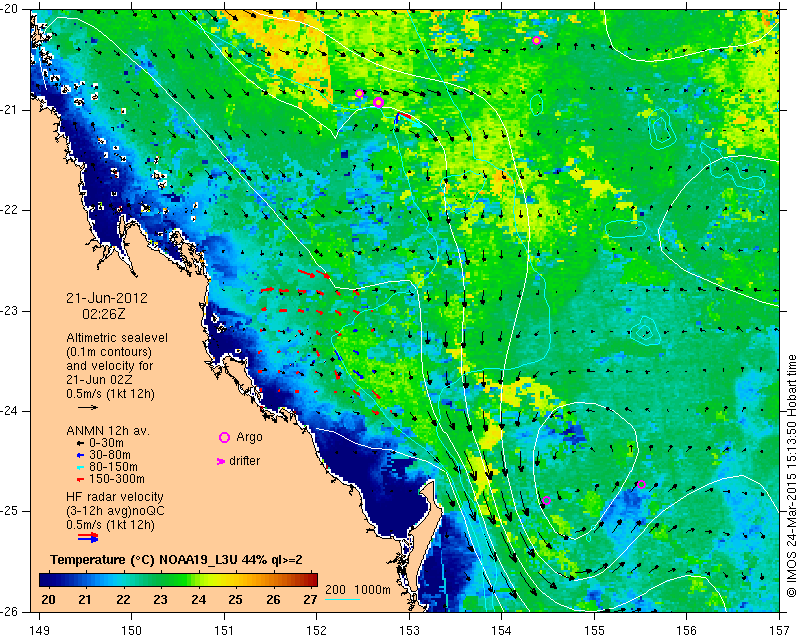The height and width of the screenshot is (640, 800).
Task: Click the longitude axis label 150
Action: point(132,630)
